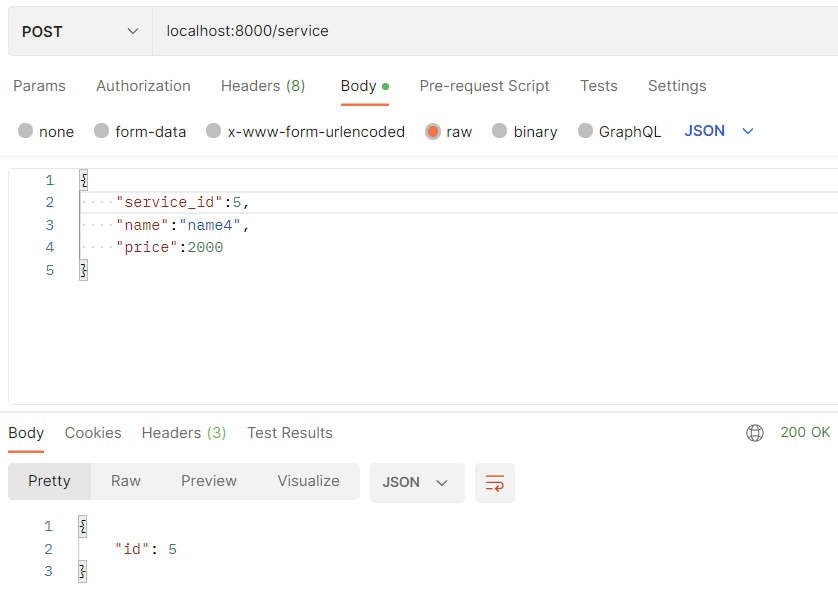The height and width of the screenshot is (604, 838).
Task: Click the globe network icon
Action: click(x=756, y=432)
